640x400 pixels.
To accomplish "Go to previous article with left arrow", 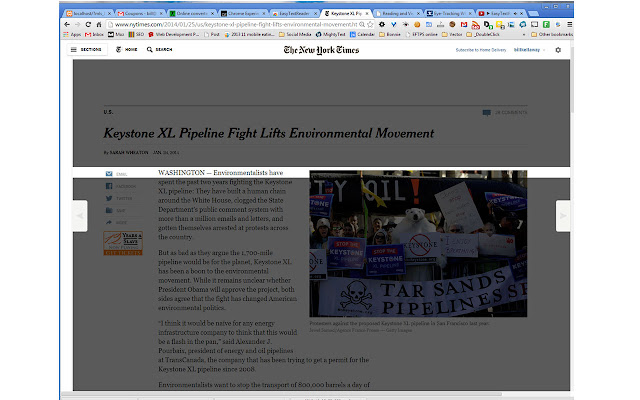I will point(80,216).
